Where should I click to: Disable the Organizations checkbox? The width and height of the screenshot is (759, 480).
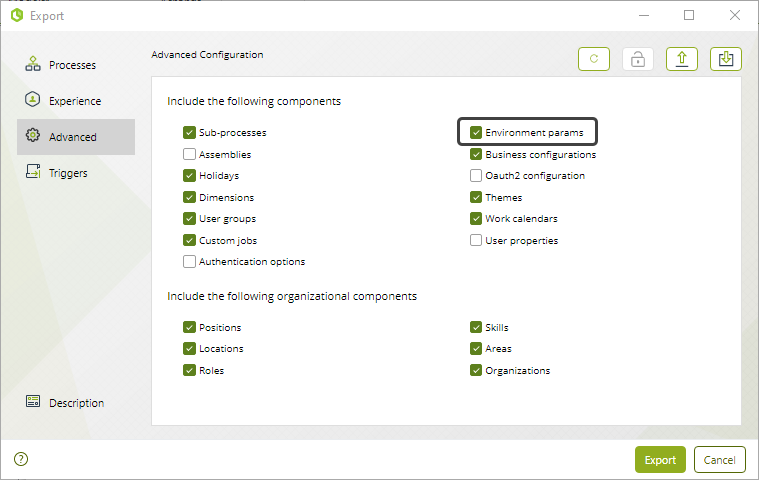coord(476,370)
